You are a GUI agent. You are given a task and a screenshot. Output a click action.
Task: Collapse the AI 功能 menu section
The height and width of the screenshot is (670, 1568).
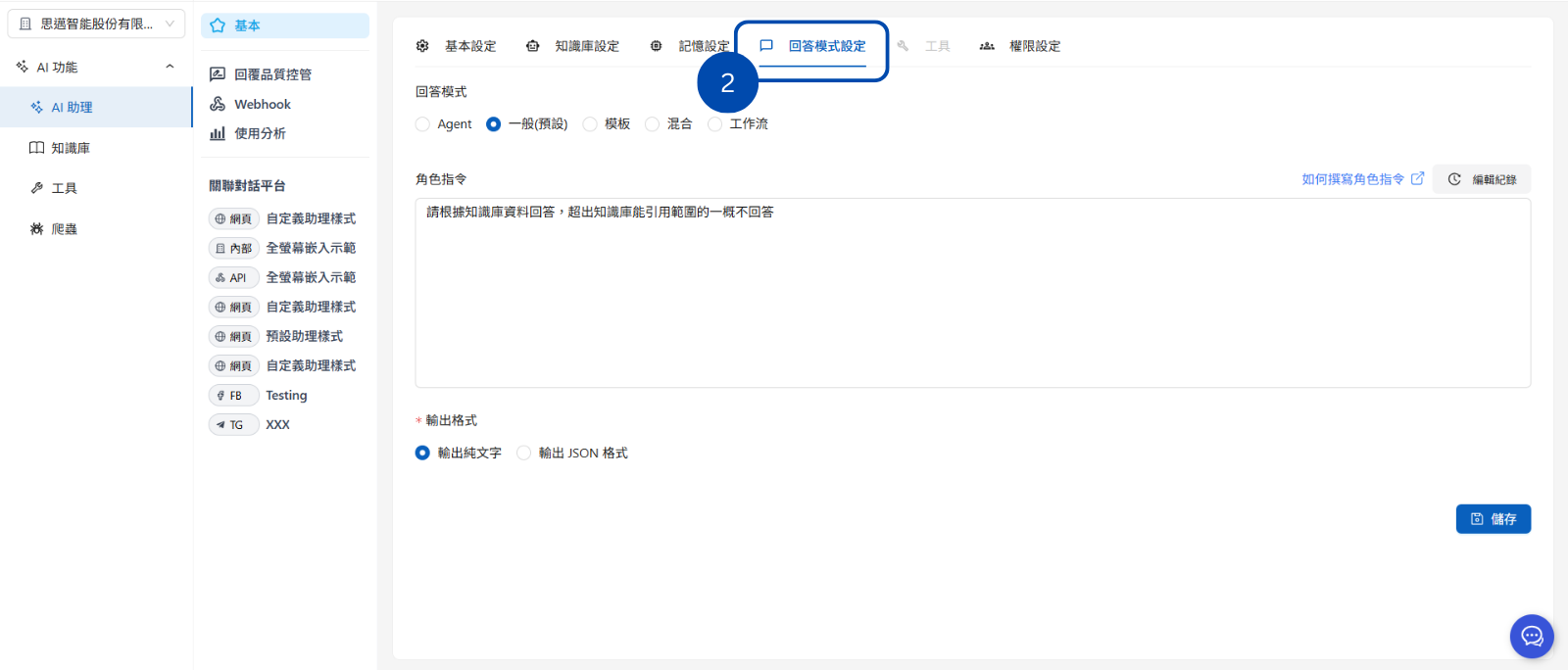(170, 67)
